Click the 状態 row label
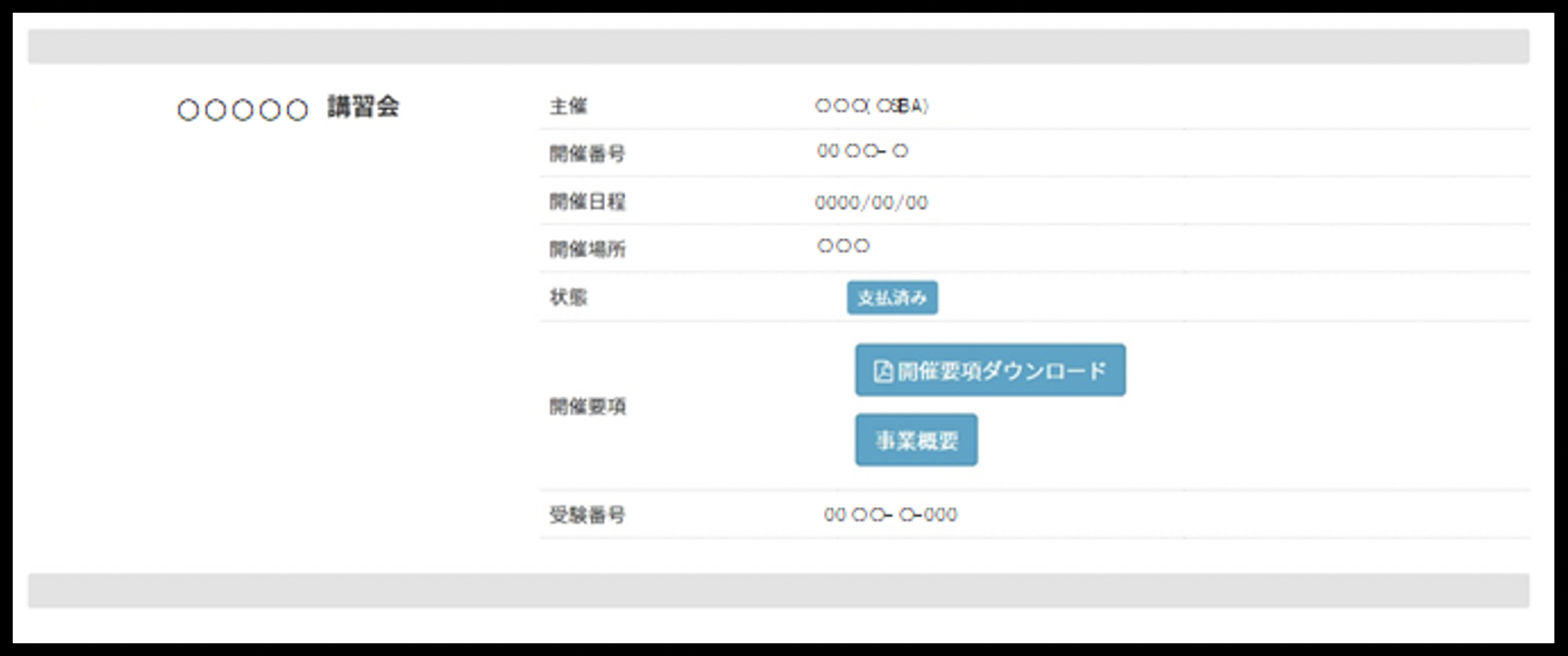 (568, 297)
